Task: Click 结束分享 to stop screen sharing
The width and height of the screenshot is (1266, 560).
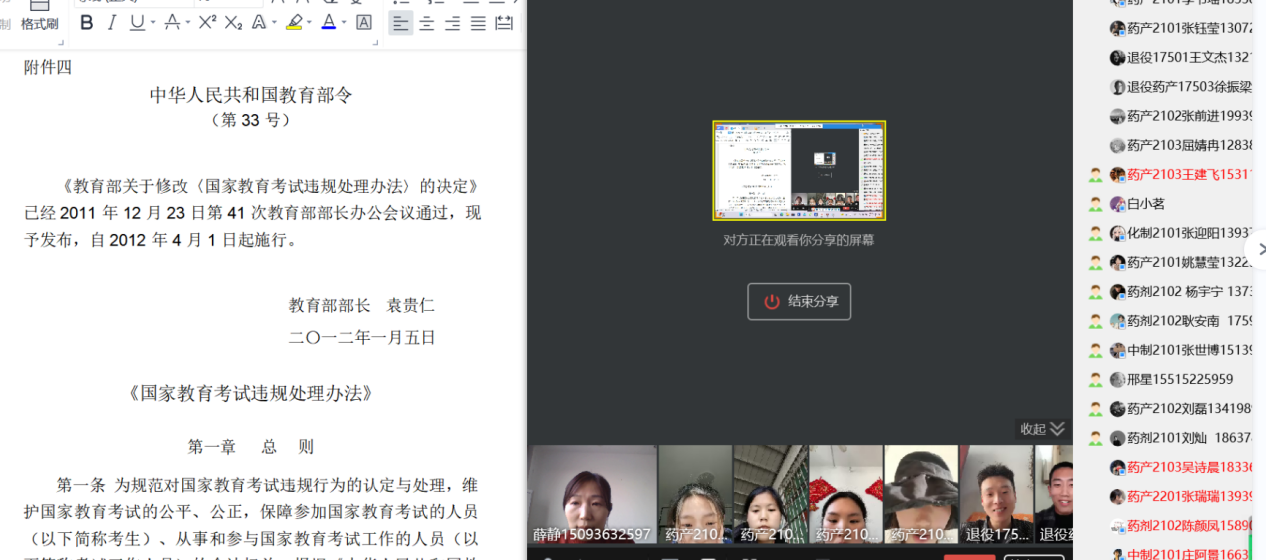Action: coord(799,301)
